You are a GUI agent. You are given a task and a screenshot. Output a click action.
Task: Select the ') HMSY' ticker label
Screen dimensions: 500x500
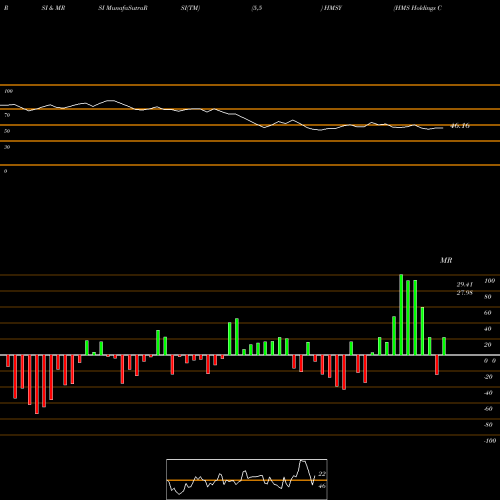click(x=331, y=8)
